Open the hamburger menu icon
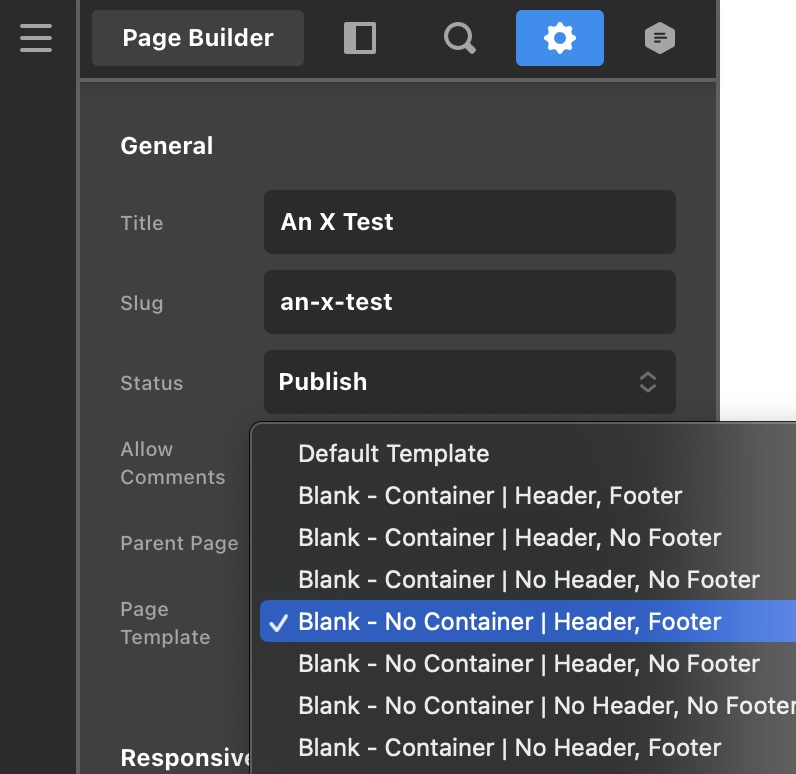The image size is (796, 774). pos(36,38)
